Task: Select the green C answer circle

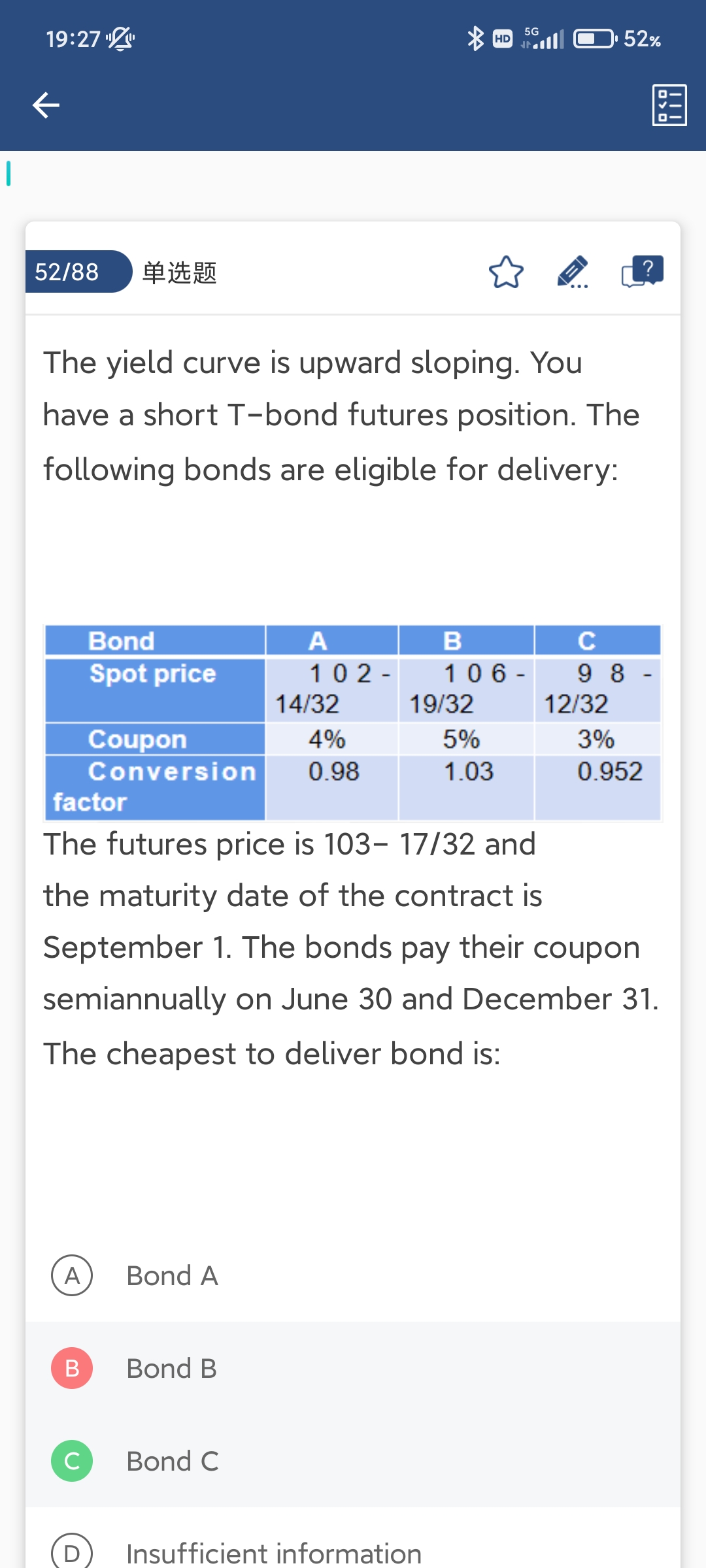Action: [x=72, y=1461]
